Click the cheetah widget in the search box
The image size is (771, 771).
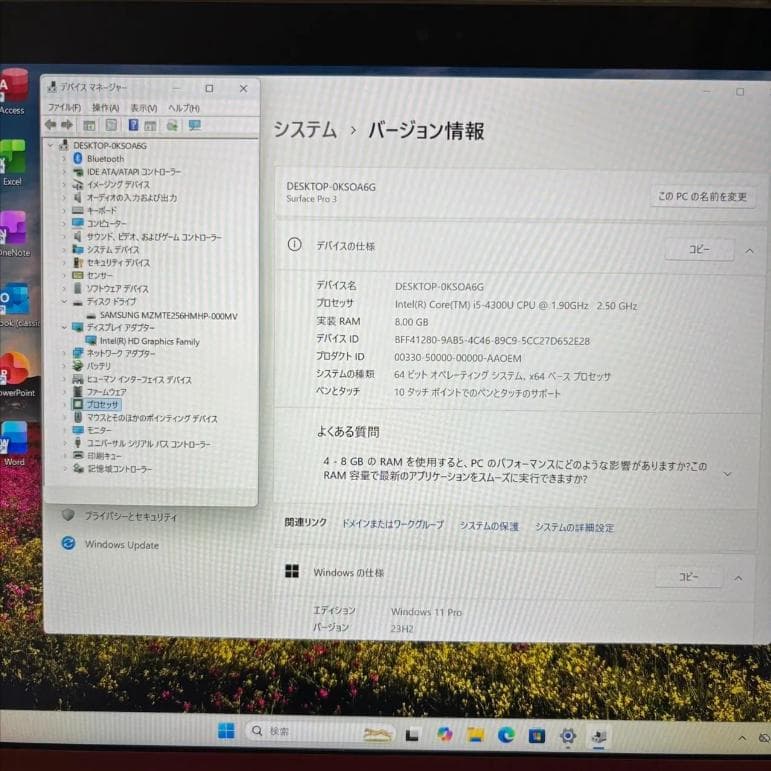(x=377, y=734)
